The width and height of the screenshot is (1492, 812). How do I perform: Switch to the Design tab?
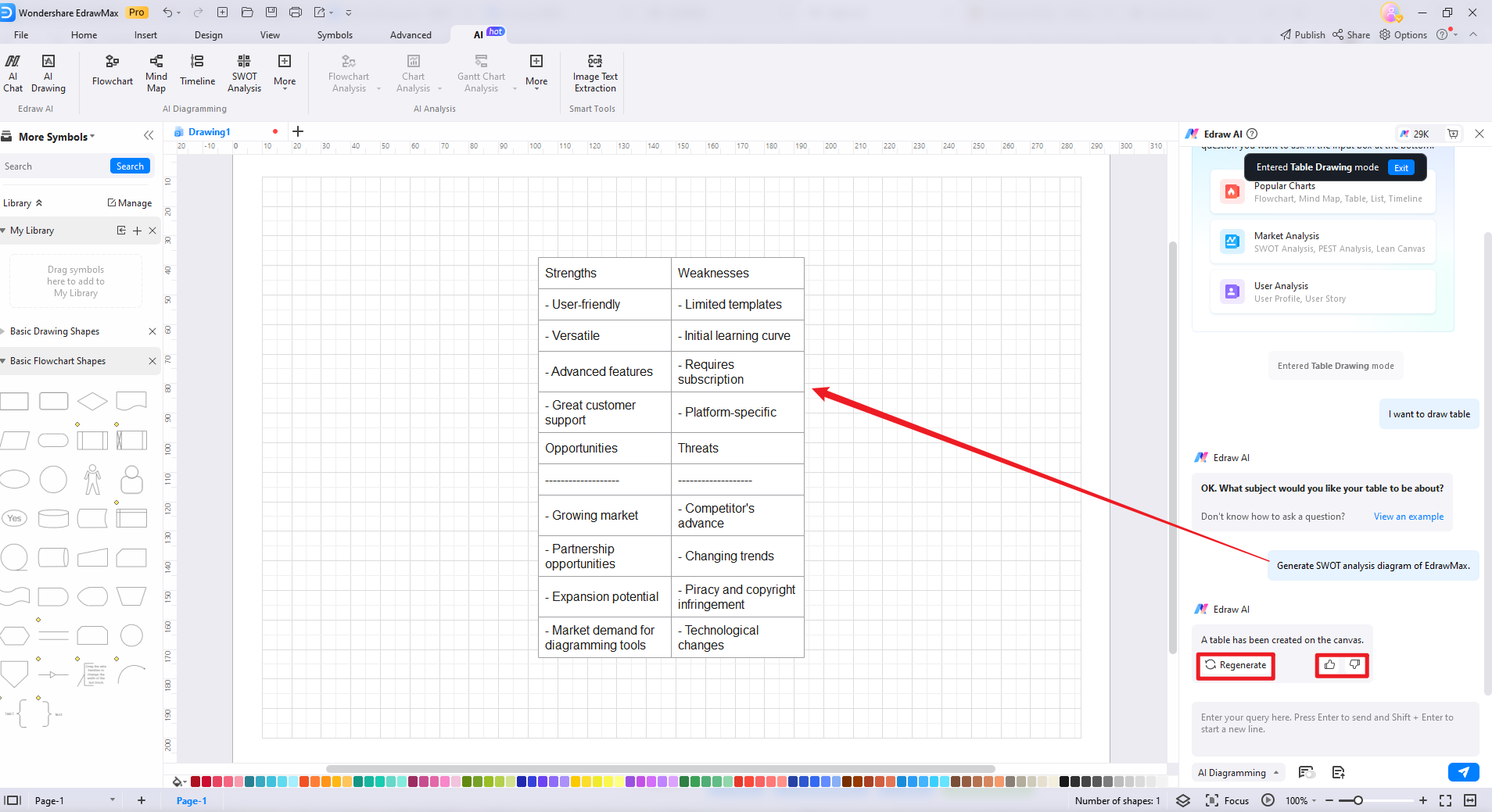209,35
